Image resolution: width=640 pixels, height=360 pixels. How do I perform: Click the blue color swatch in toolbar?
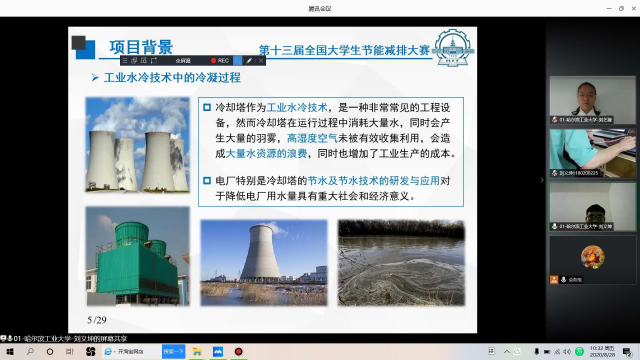point(238,60)
